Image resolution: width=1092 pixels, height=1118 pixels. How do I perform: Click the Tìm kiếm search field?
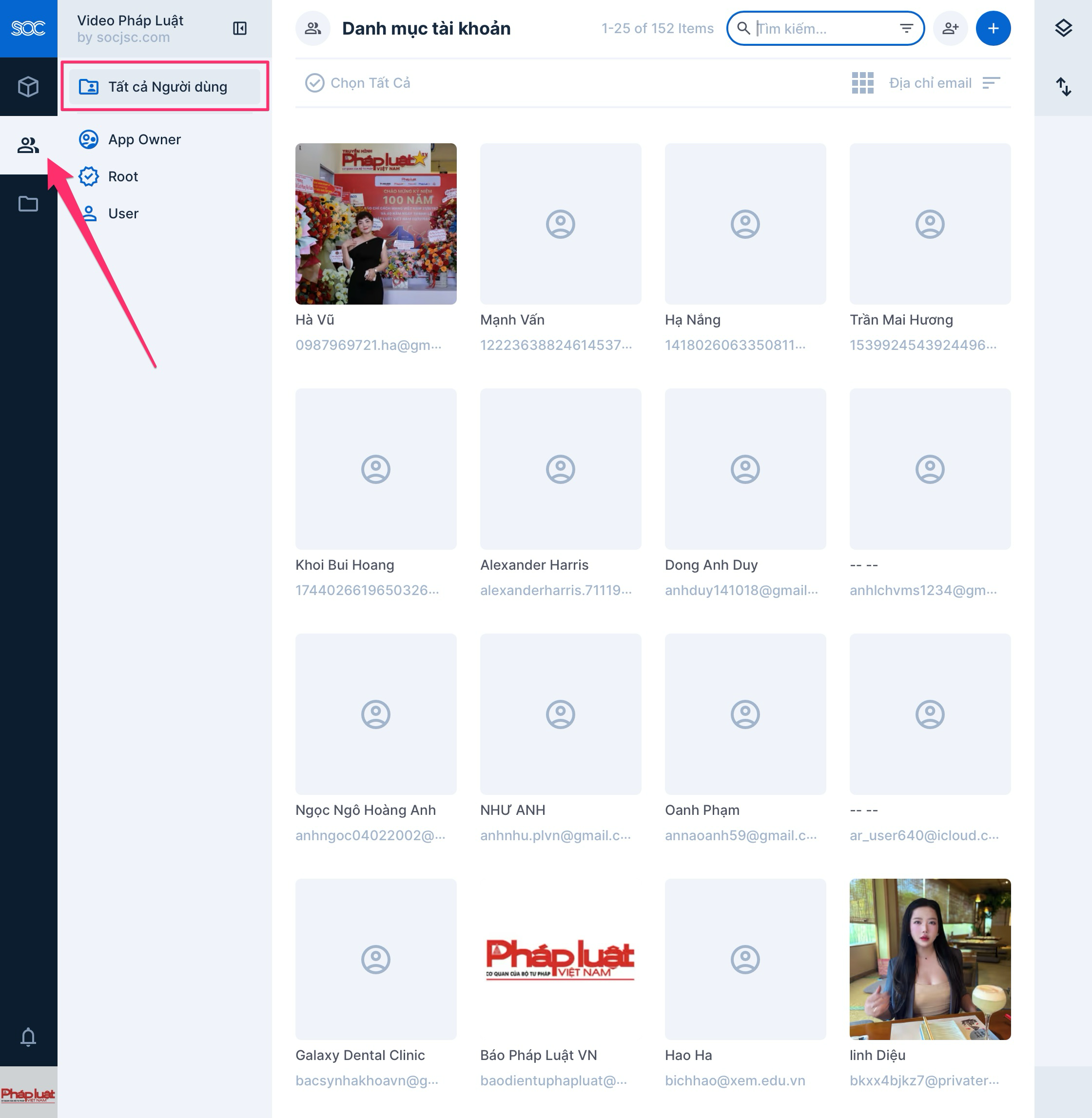[820, 28]
